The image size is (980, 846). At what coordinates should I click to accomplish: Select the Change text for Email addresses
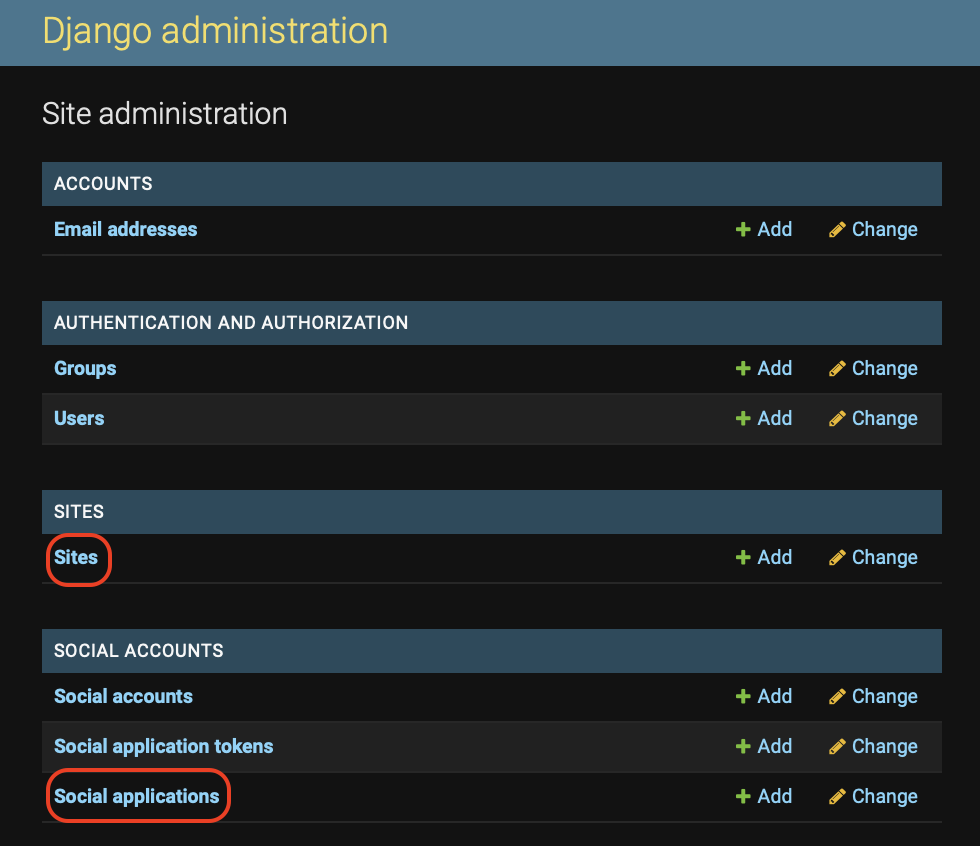884,229
